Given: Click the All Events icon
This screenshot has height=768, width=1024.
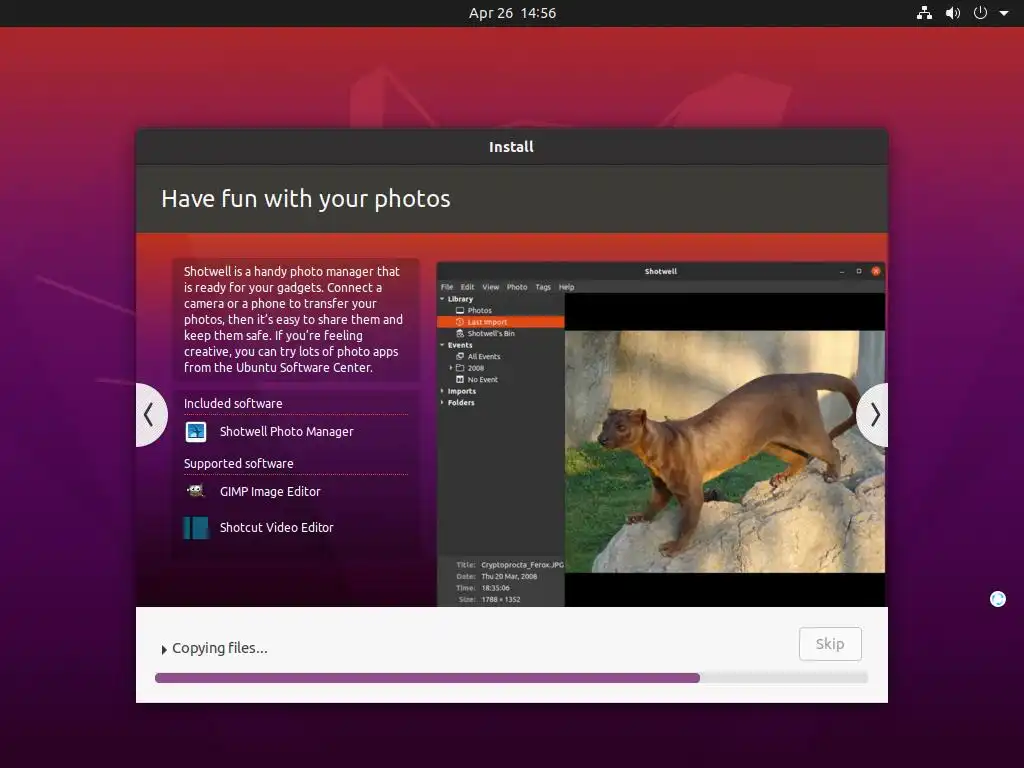Looking at the screenshot, I should click(460, 357).
